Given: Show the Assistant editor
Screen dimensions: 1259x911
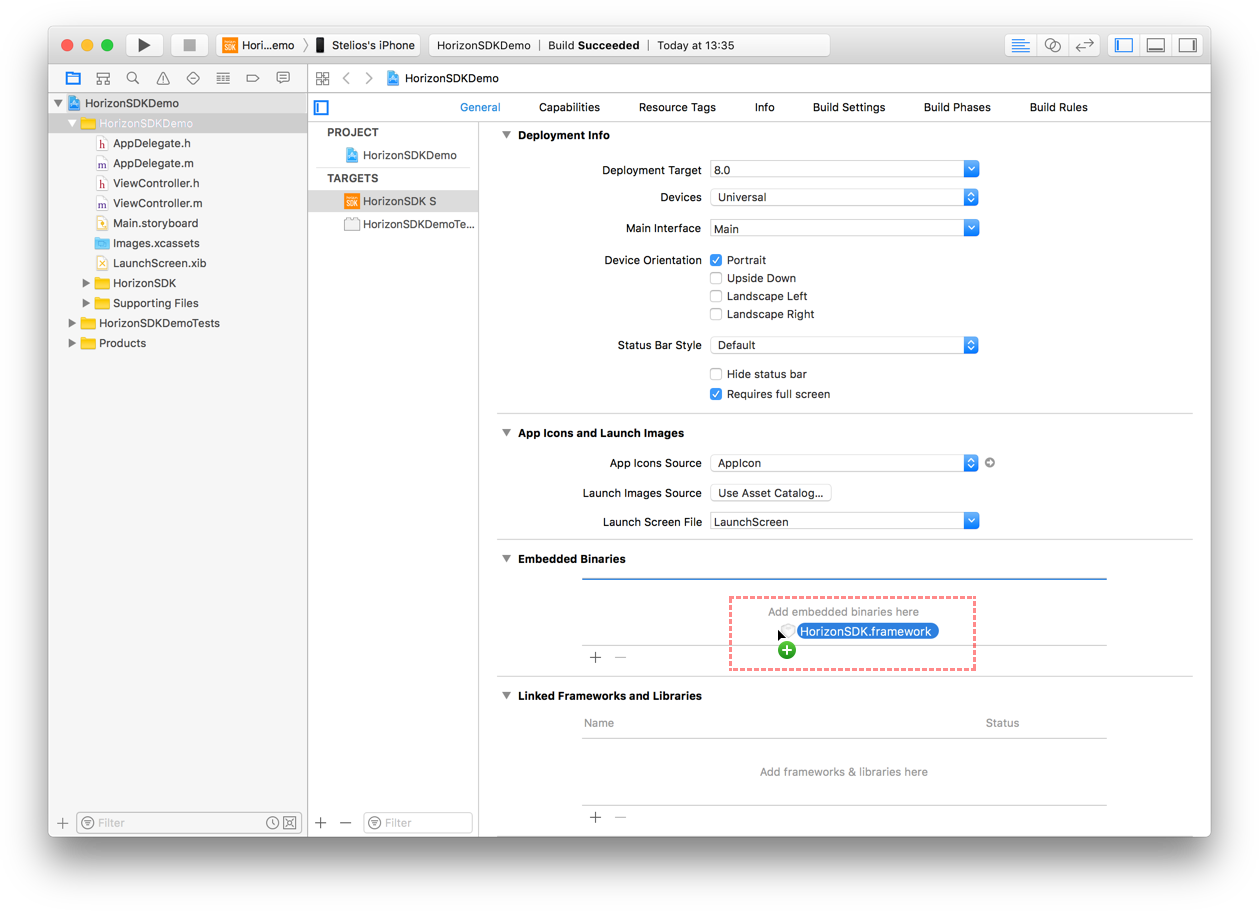Looking at the screenshot, I should tap(1052, 45).
